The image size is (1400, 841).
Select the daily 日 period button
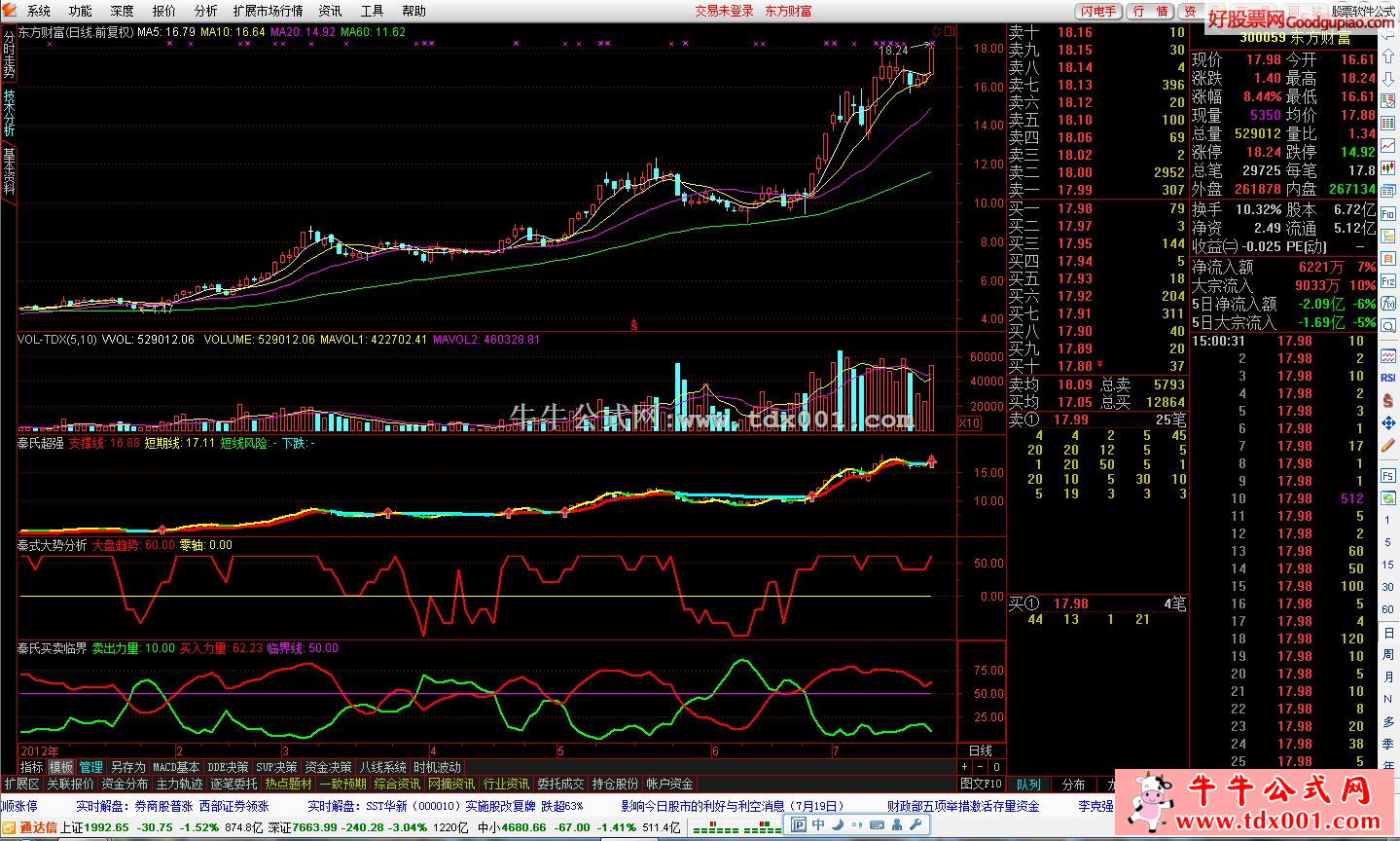pyautogui.click(x=1388, y=633)
